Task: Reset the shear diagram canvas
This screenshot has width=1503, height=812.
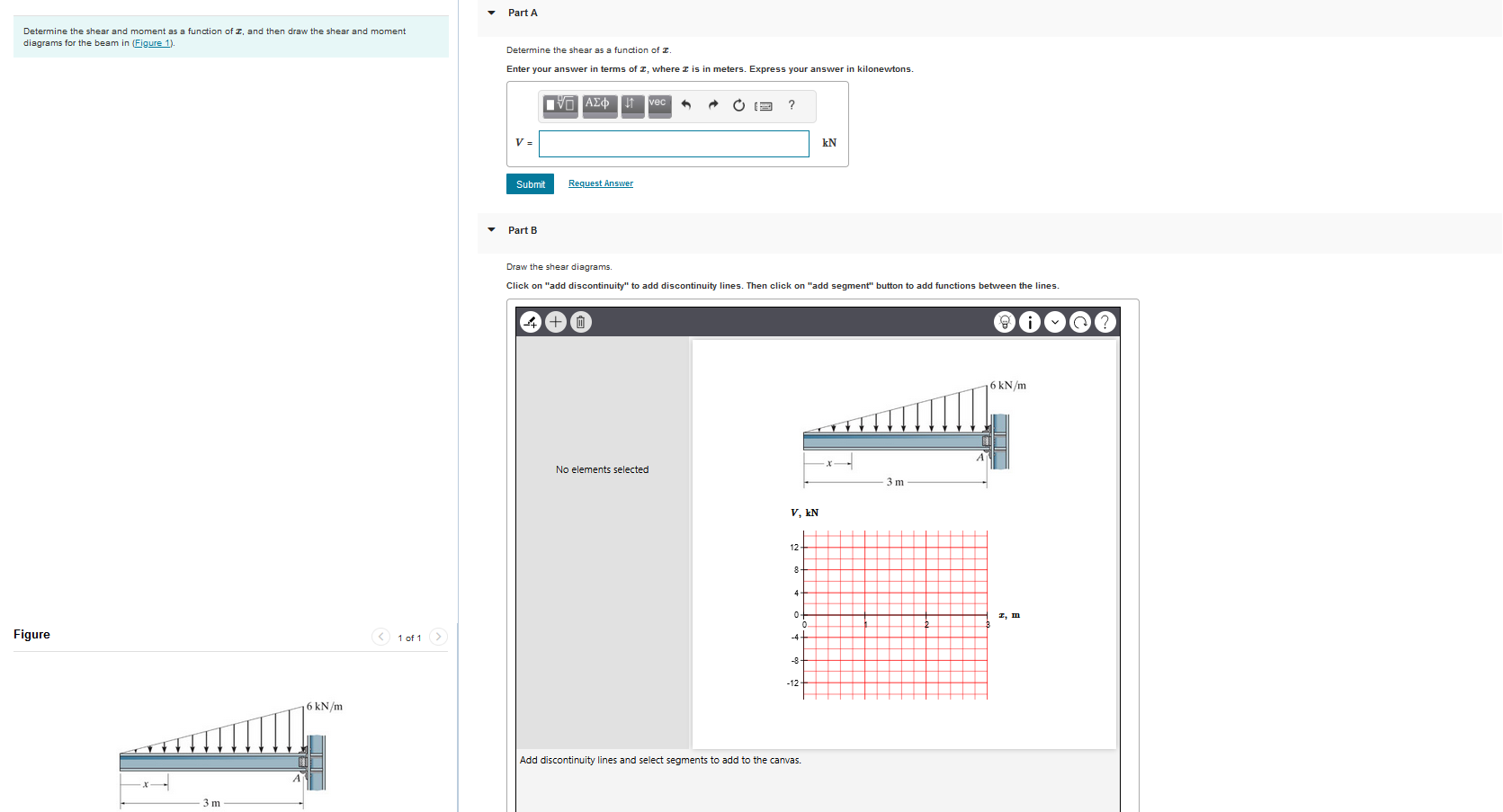Action: pyautogui.click(x=1080, y=322)
